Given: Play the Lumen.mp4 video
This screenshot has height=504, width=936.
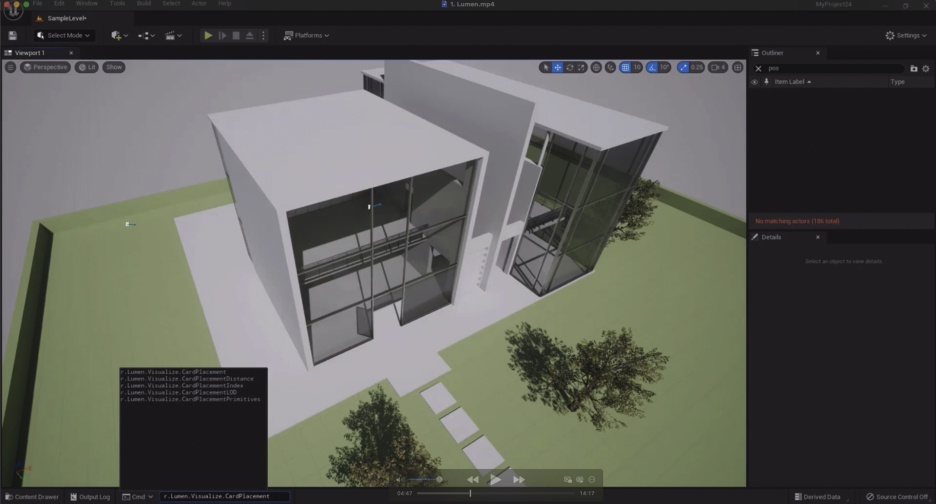Looking at the screenshot, I should [495, 480].
